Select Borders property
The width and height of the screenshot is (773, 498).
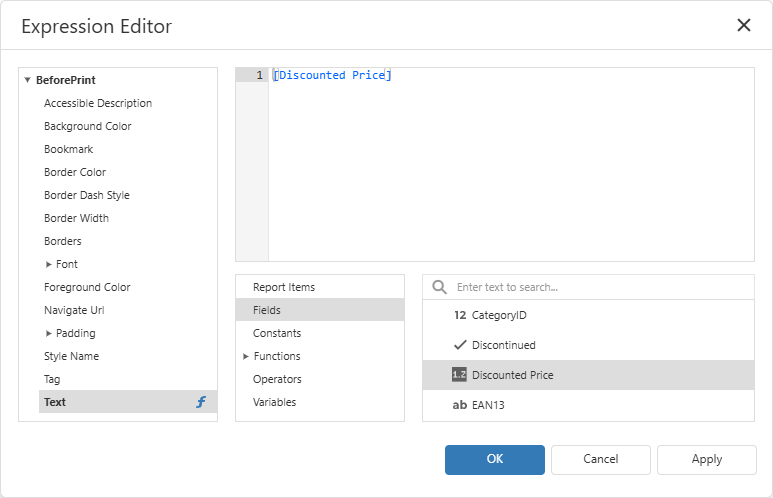[63, 241]
